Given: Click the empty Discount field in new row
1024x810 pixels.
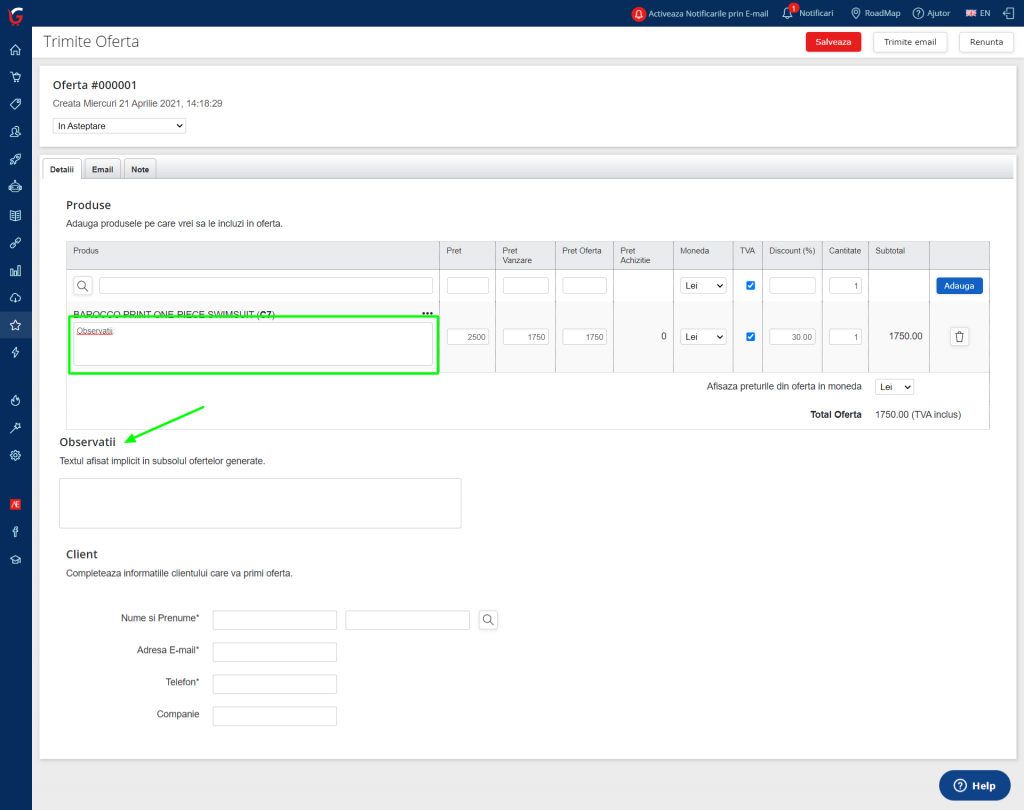Looking at the screenshot, I should pyautogui.click(x=792, y=285).
